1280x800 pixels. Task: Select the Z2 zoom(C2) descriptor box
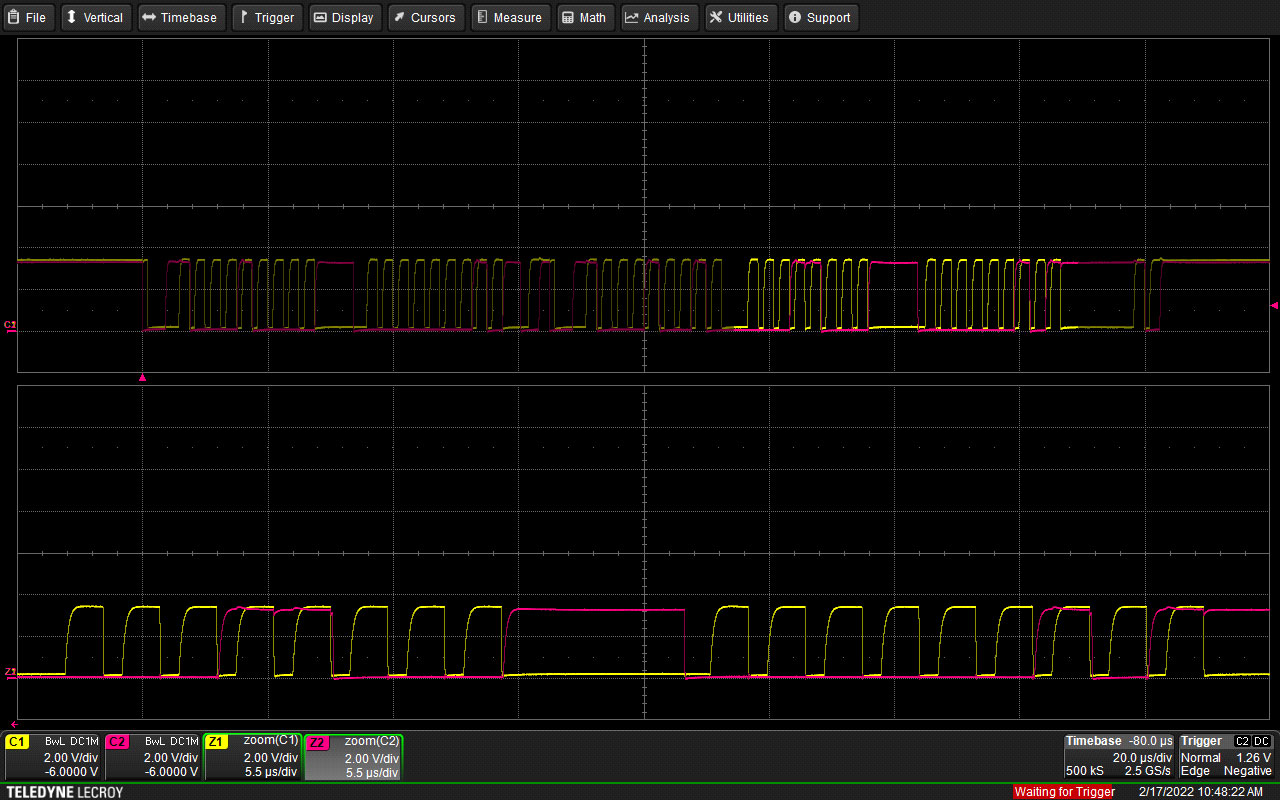[x=353, y=756]
